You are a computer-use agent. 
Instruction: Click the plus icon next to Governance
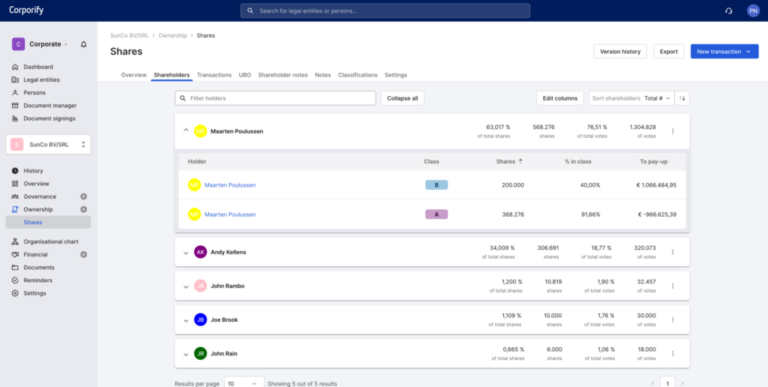point(83,196)
